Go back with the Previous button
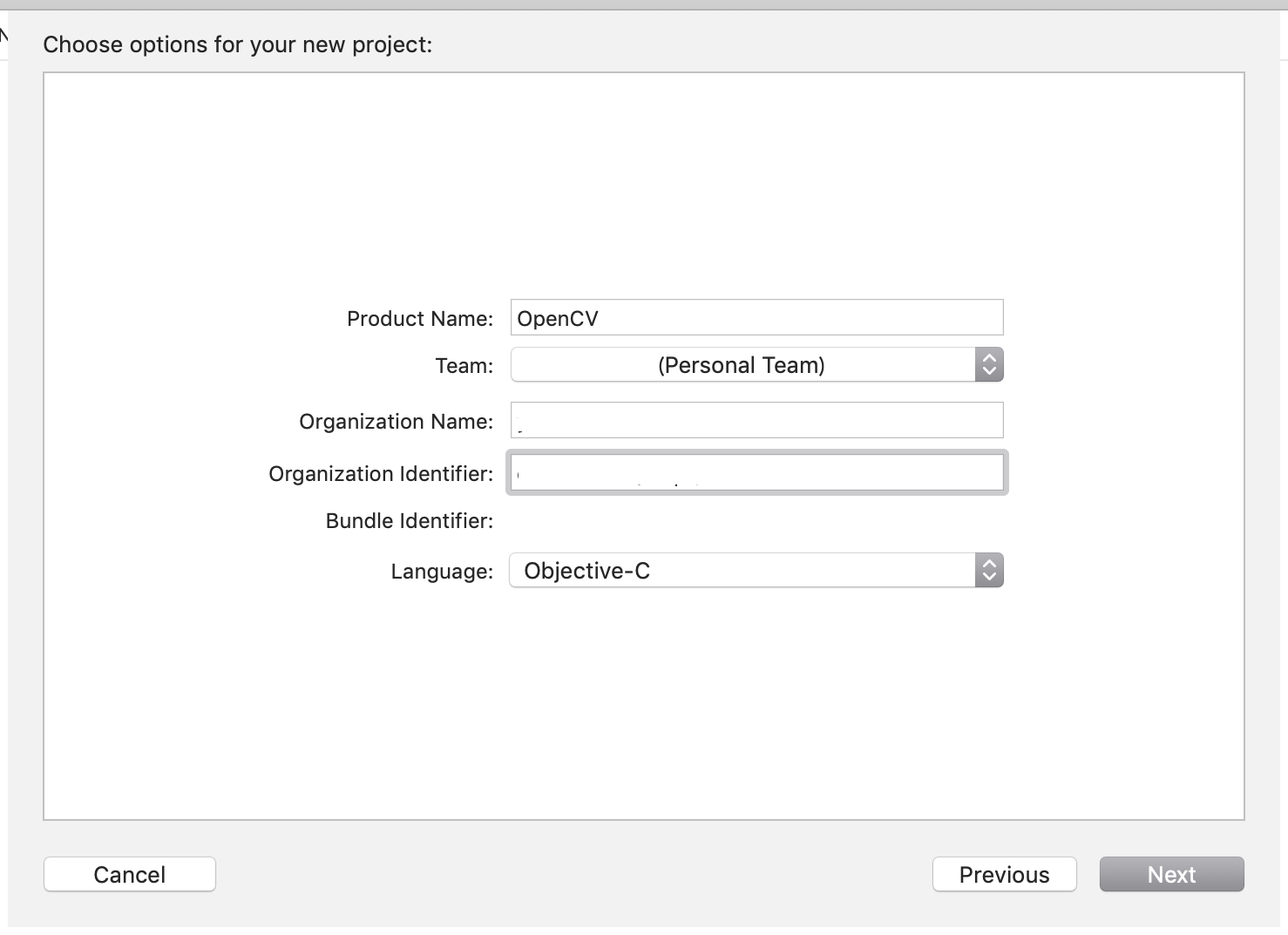Viewport: 1288px width, 935px height. pos(1004,874)
